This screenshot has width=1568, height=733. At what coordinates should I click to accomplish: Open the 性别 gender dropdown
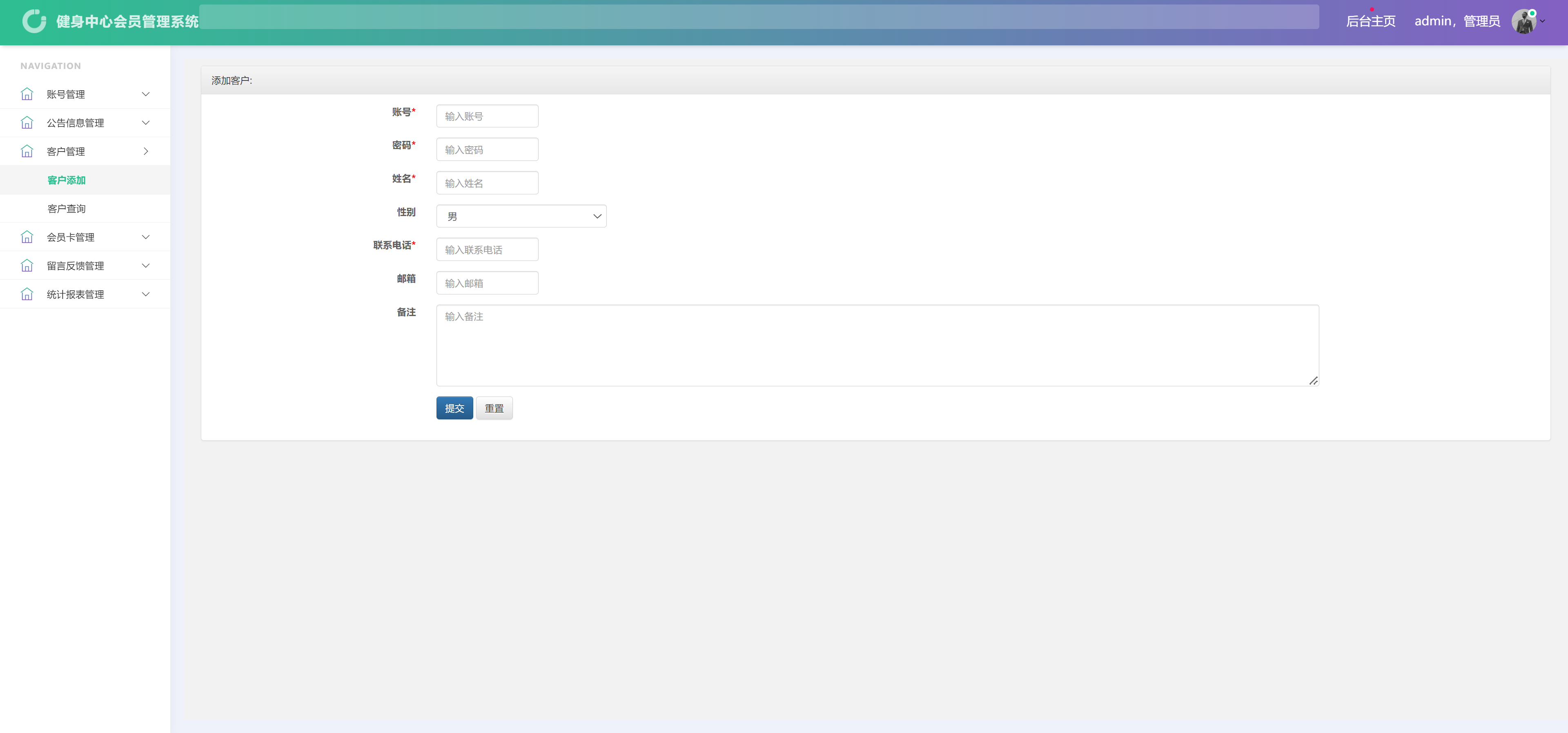tap(521, 216)
